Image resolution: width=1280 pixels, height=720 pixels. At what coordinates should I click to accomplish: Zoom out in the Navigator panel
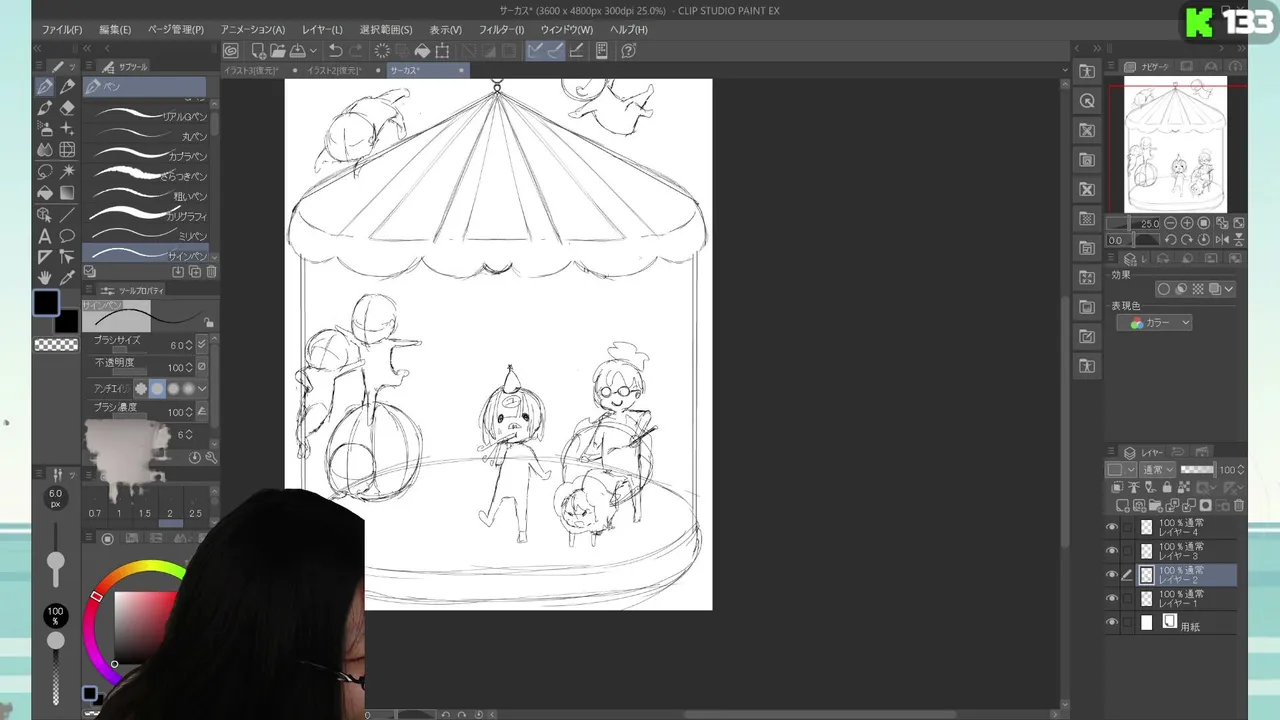click(x=1170, y=224)
